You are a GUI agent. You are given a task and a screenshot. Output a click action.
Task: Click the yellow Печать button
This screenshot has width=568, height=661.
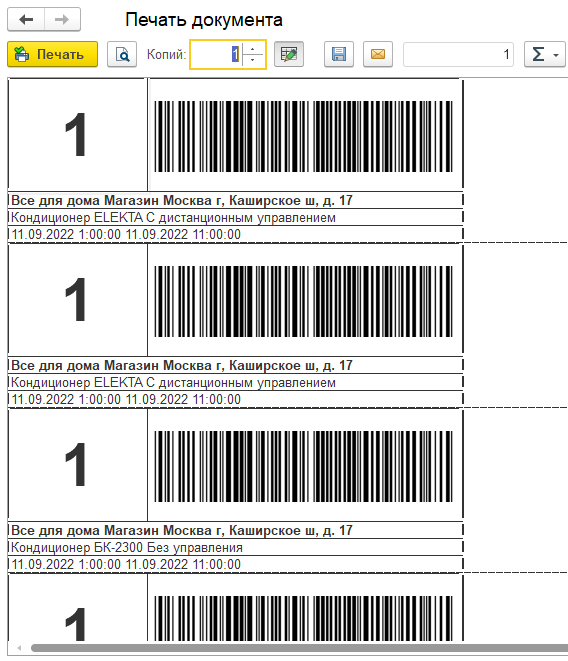53,54
